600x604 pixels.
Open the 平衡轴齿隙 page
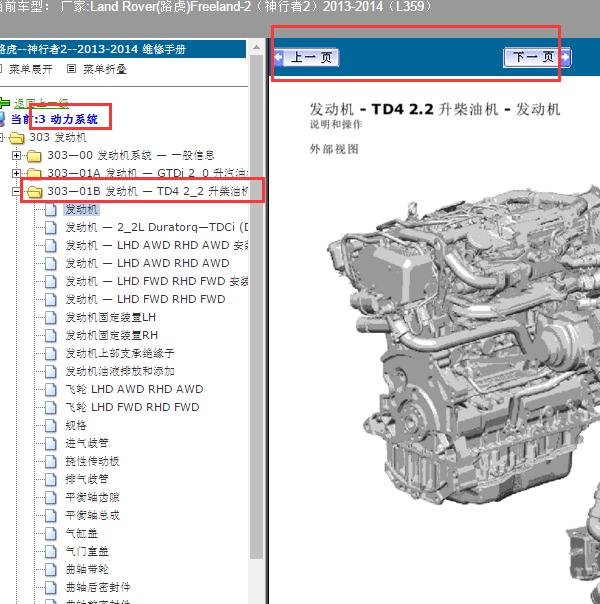pos(92,498)
